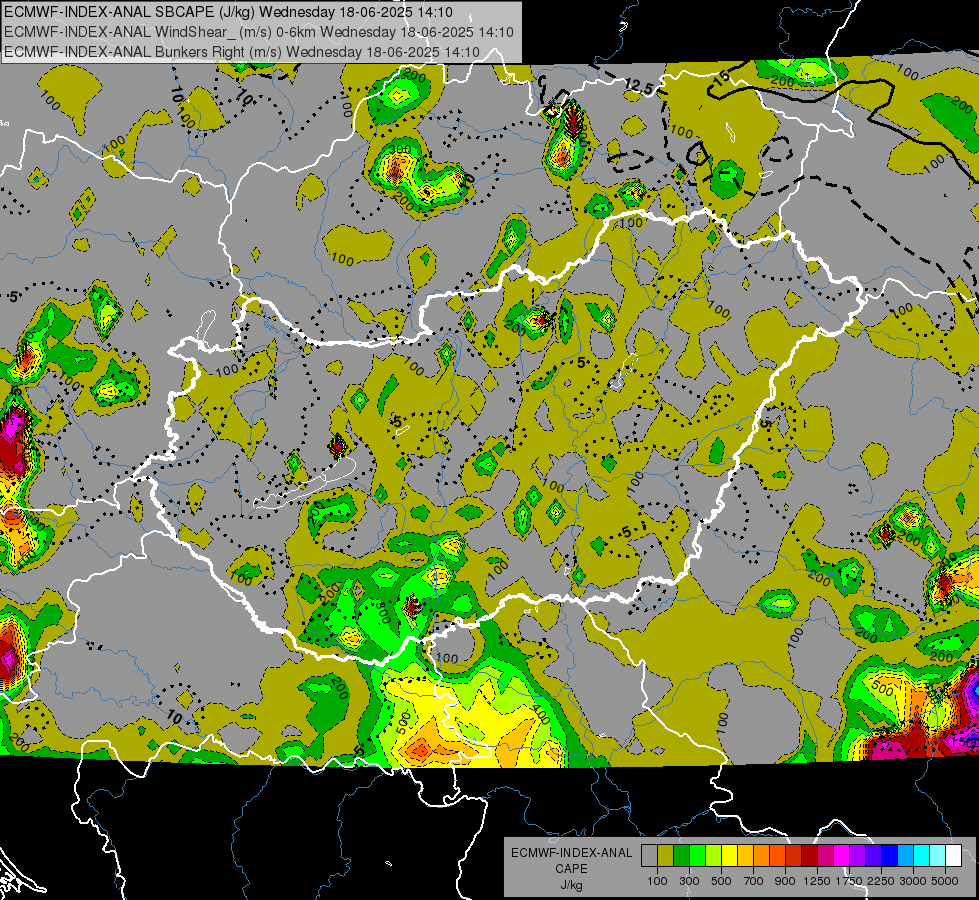Click the dark green legend swatch

(x=682, y=855)
